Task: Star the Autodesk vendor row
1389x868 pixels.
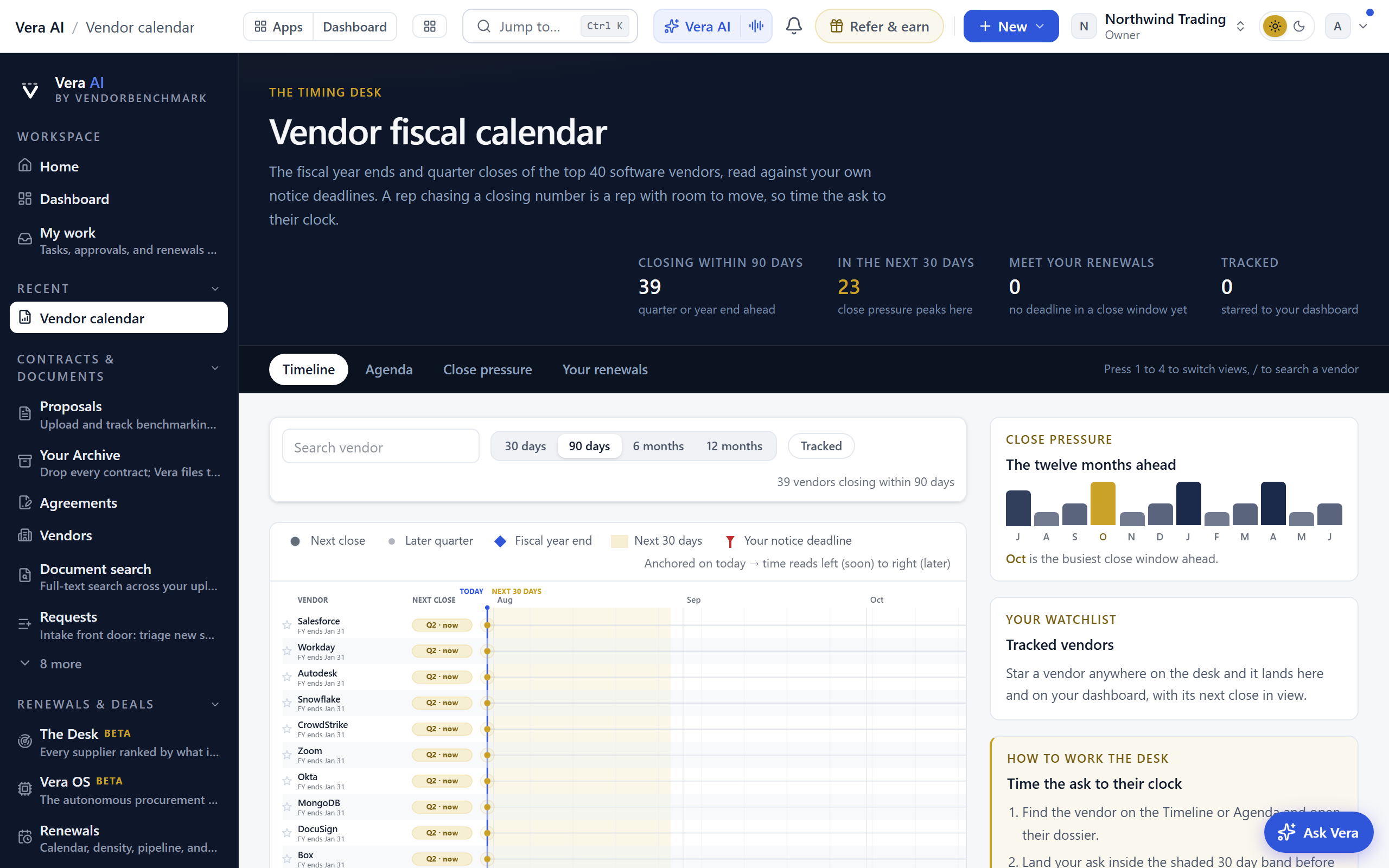Action: (287, 677)
